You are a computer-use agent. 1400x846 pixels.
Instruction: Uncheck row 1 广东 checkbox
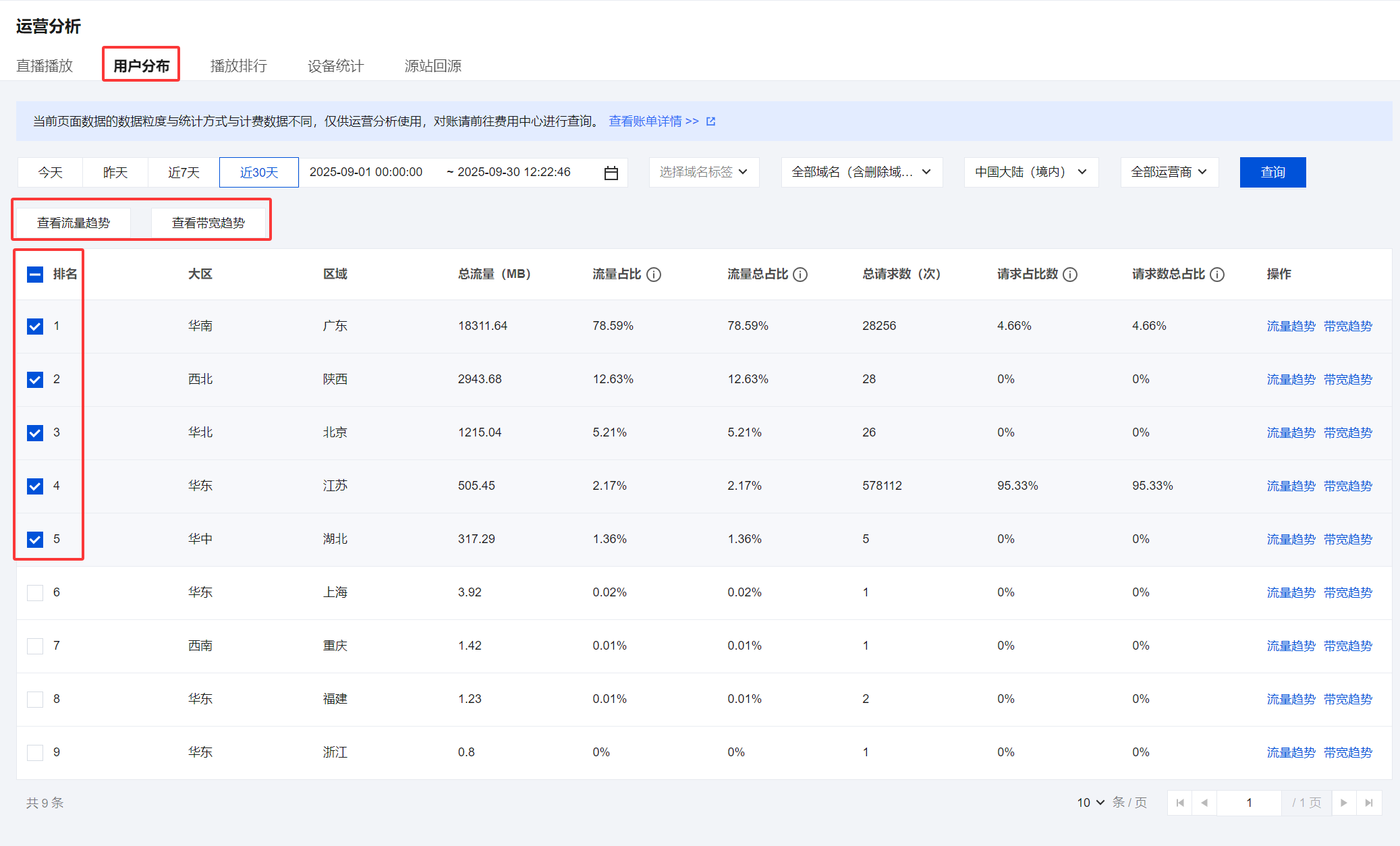point(35,327)
